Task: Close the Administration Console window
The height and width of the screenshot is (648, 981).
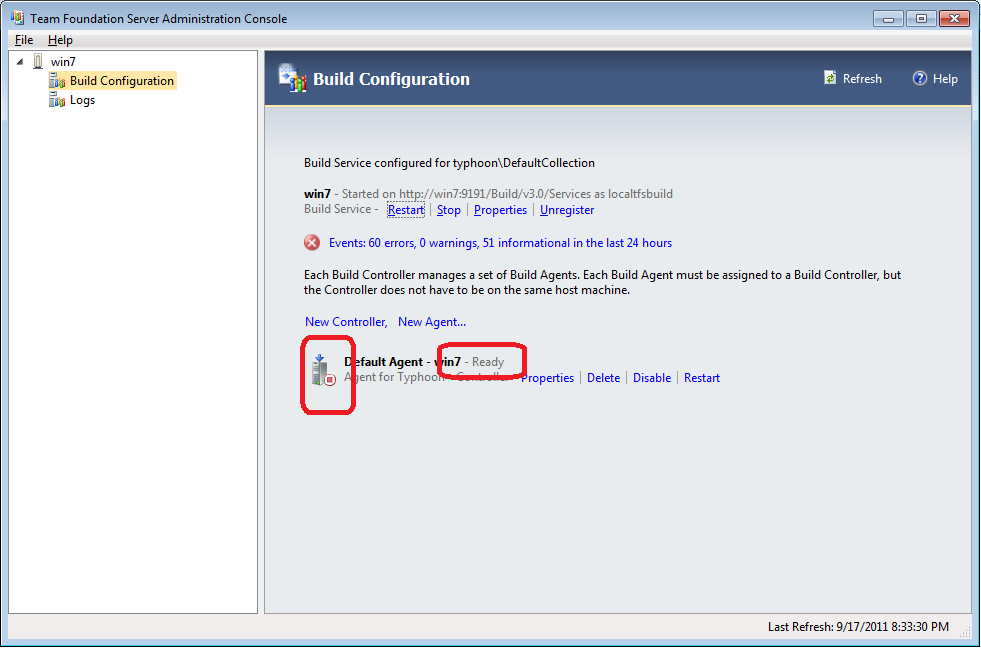Action: (x=954, y=19)
